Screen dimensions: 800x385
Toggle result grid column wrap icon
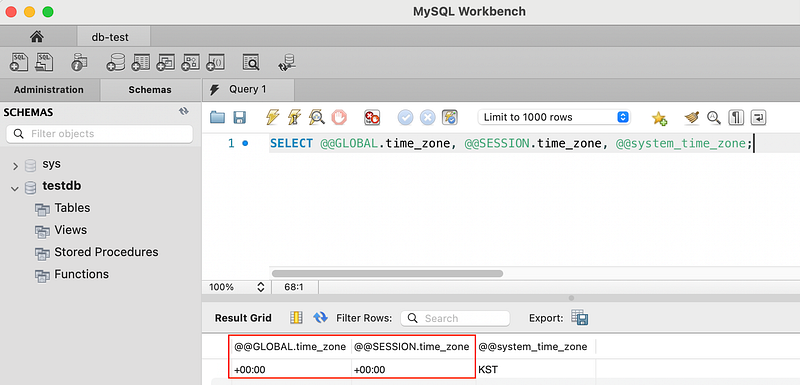coord(296,318)
